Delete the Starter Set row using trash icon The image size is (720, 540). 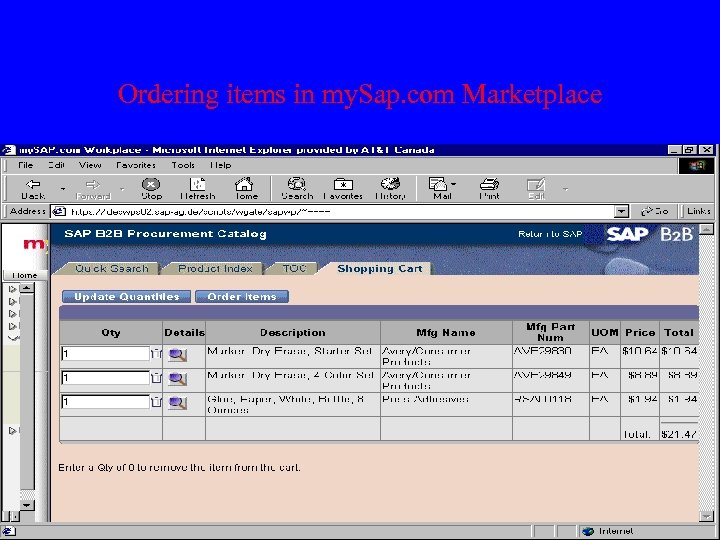(156, 354)
